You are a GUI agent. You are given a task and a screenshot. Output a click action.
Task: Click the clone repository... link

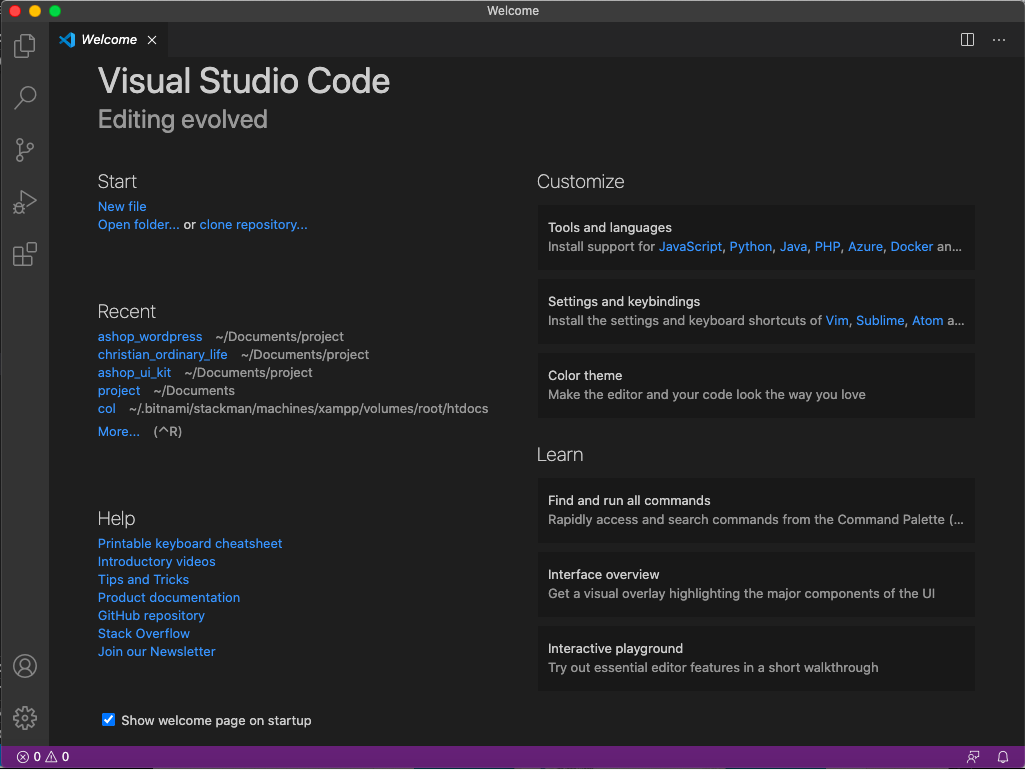pos(254,225)
